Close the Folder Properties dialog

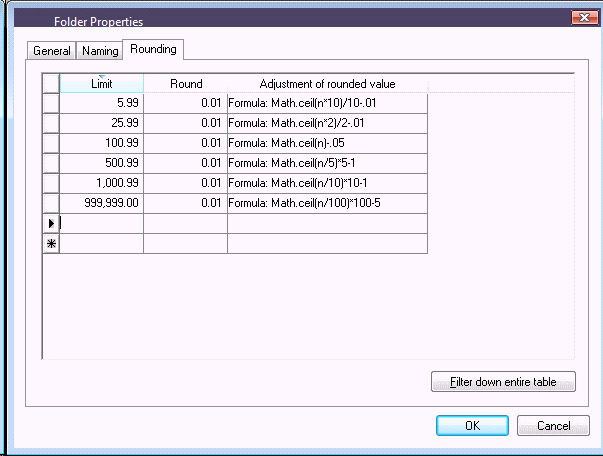click(x=582, y=18)
